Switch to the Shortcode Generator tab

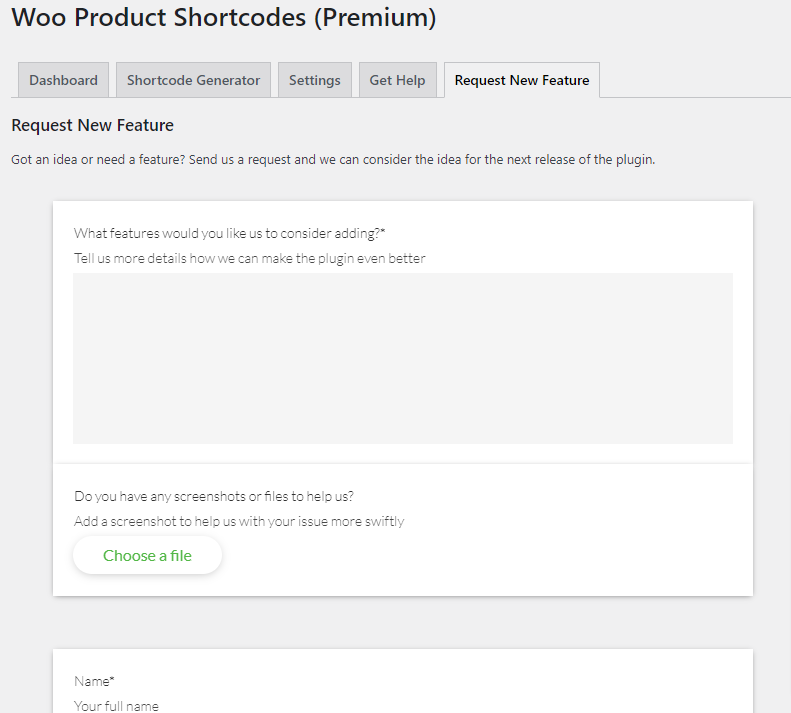point(193,80)
